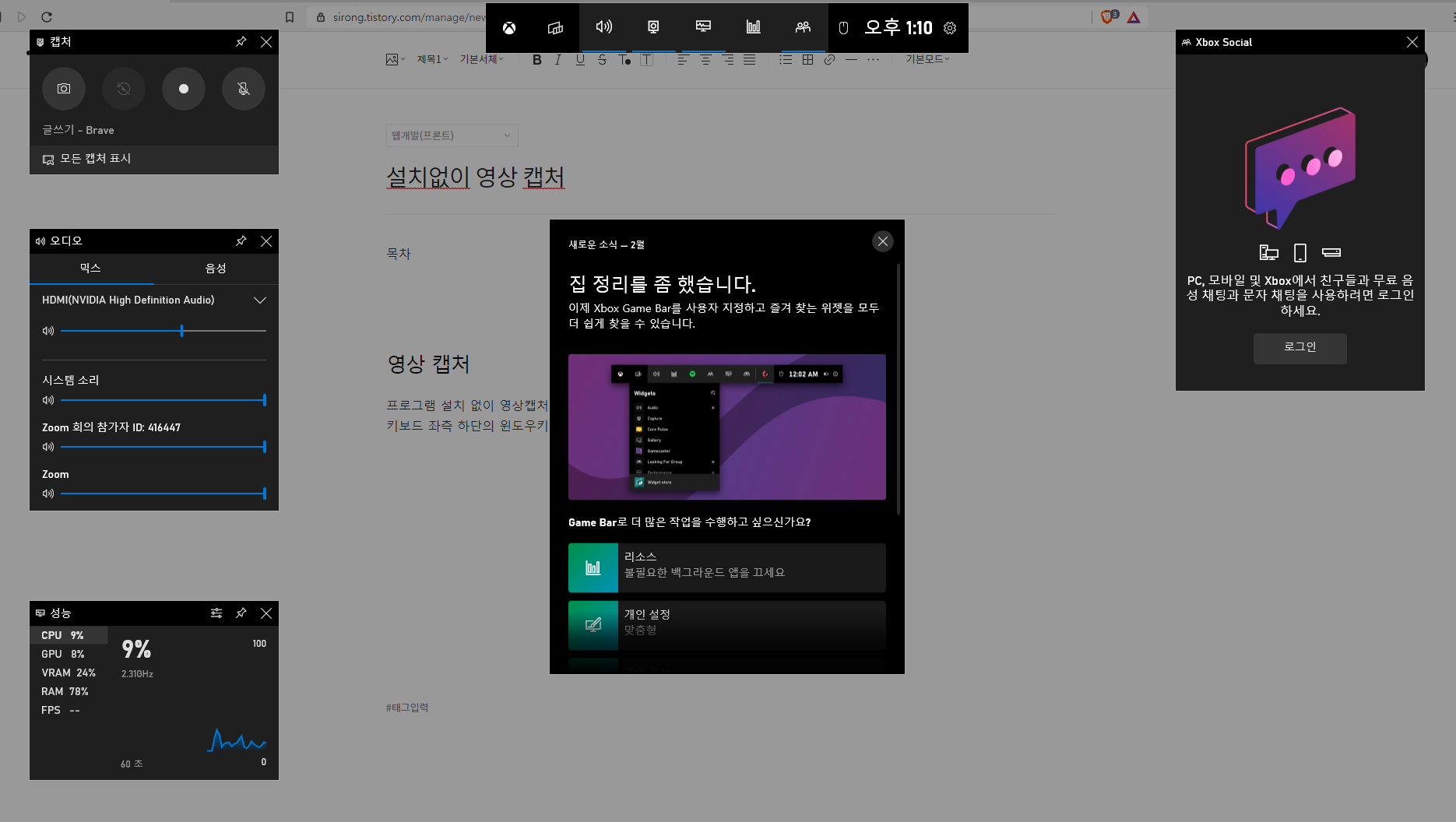Select the RAM metric row

pos(69,692)
